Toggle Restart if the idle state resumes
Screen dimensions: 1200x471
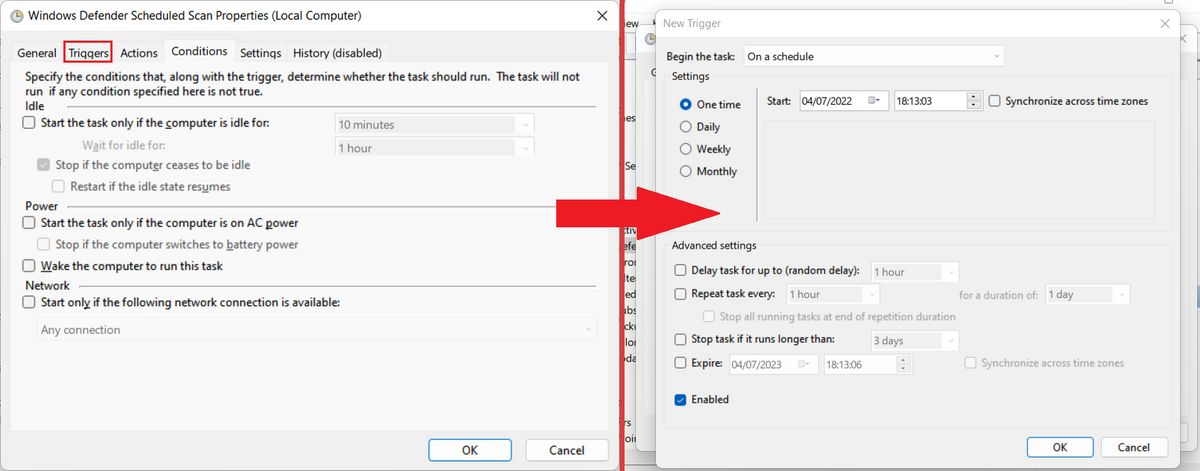(58, 186)
